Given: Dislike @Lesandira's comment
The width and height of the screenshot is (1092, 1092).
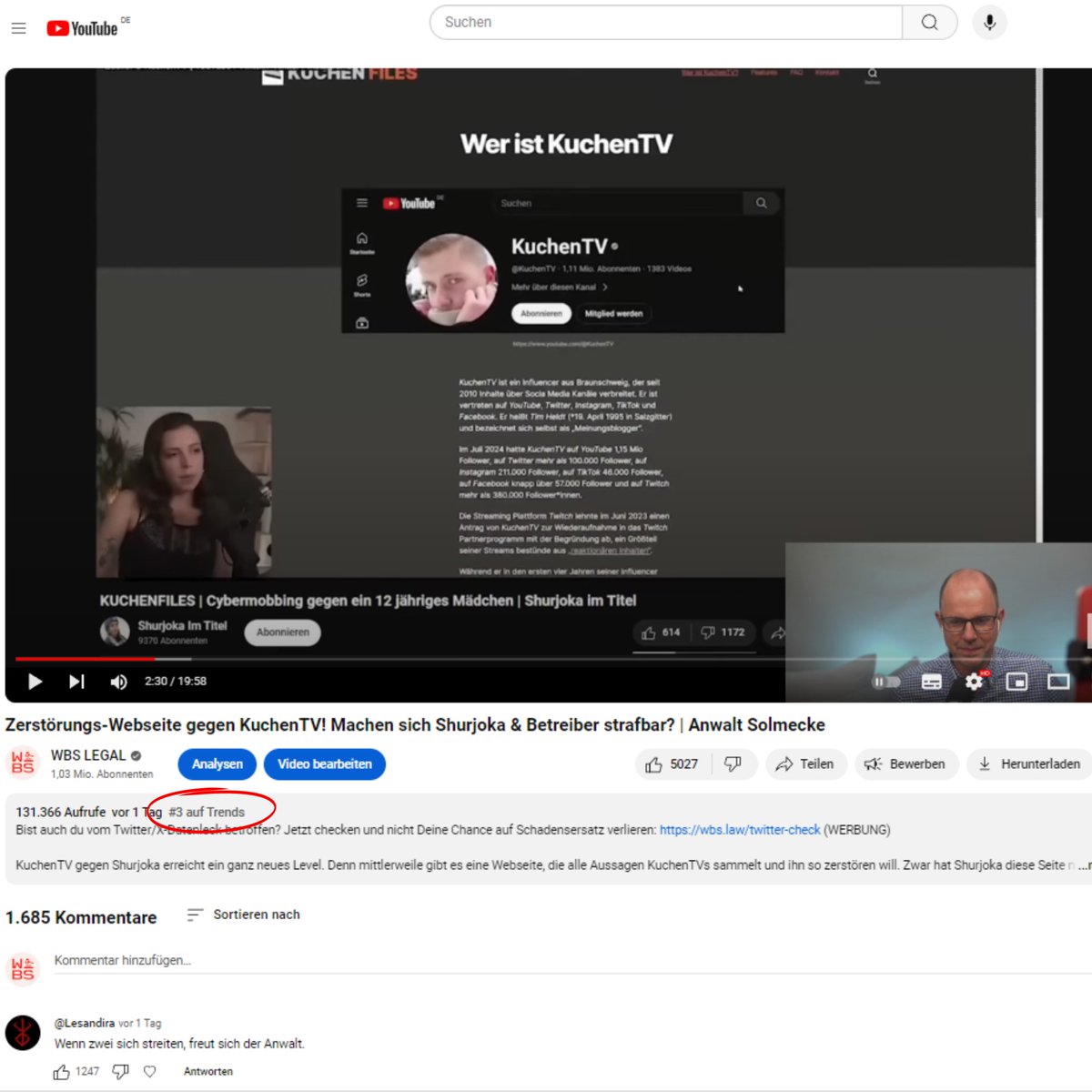Looking at the screenshot, I should click(120, 1072).
